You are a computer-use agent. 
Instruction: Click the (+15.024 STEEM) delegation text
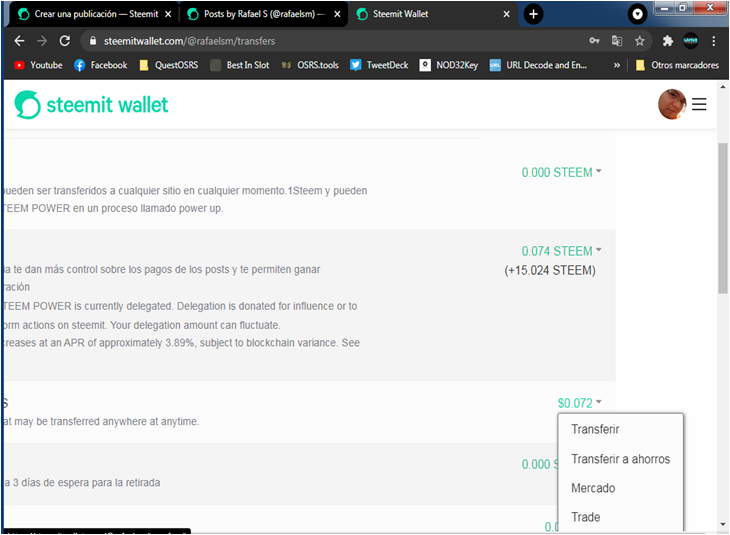[550, 271]
